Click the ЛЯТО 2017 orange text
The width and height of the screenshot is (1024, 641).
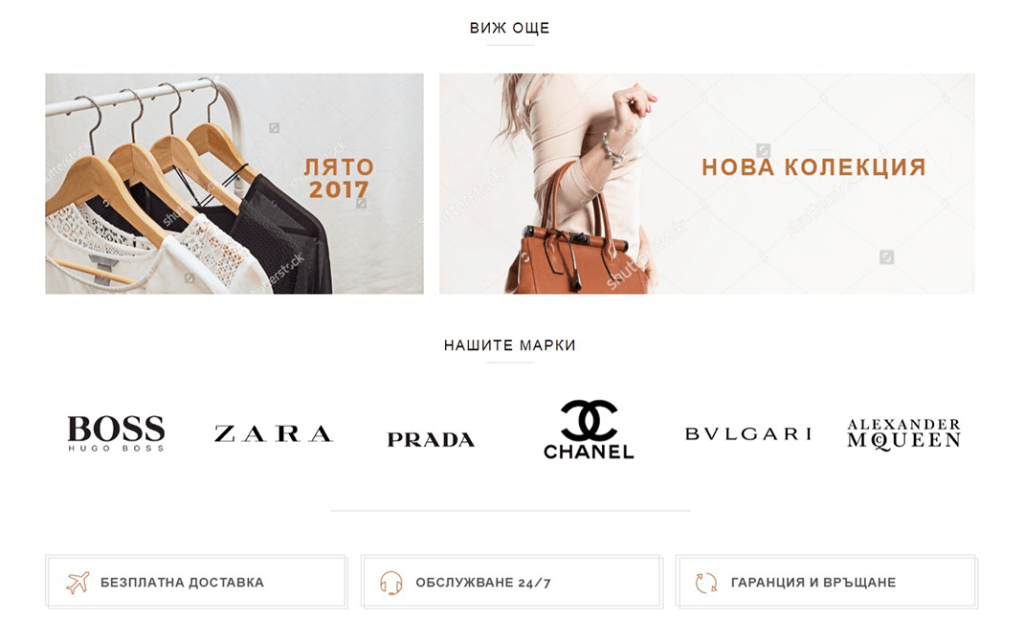coord(338,178)
